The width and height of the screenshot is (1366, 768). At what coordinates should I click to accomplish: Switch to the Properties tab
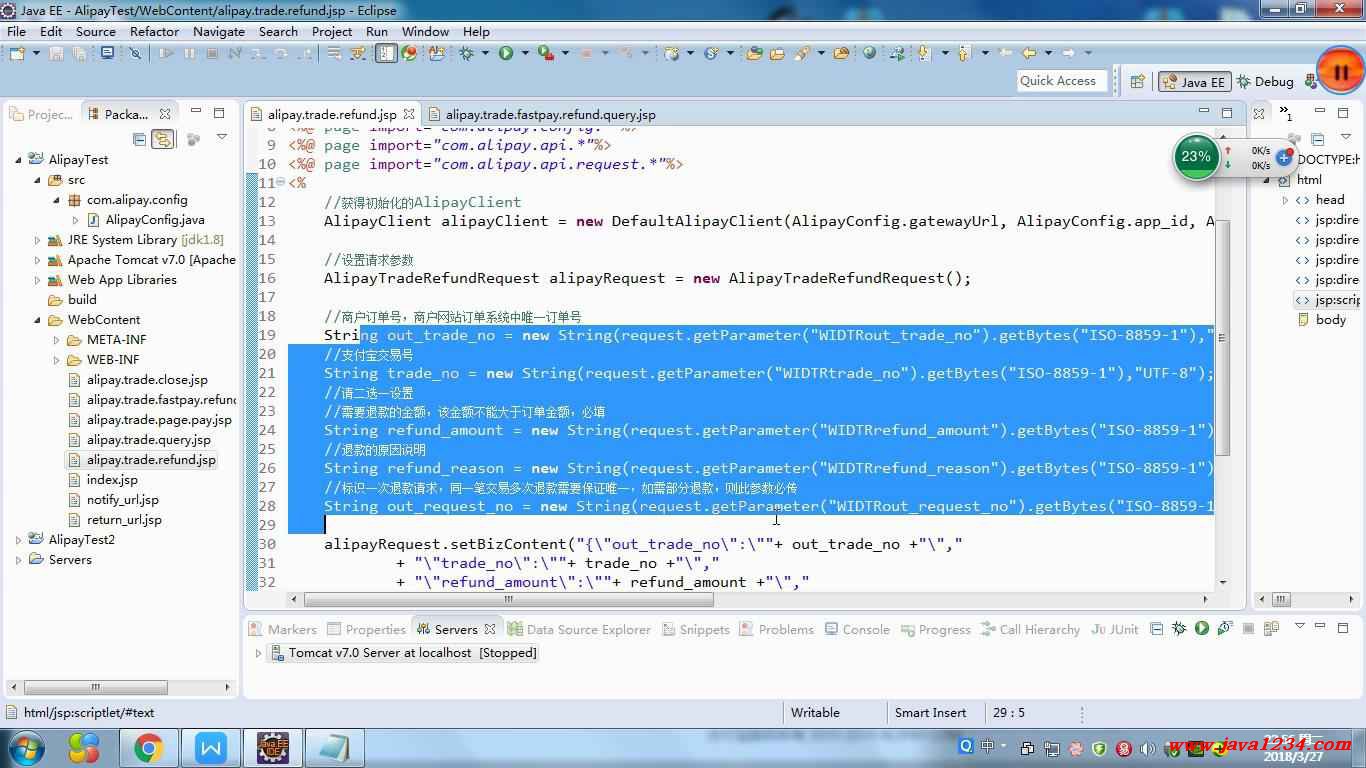point(366,629)
